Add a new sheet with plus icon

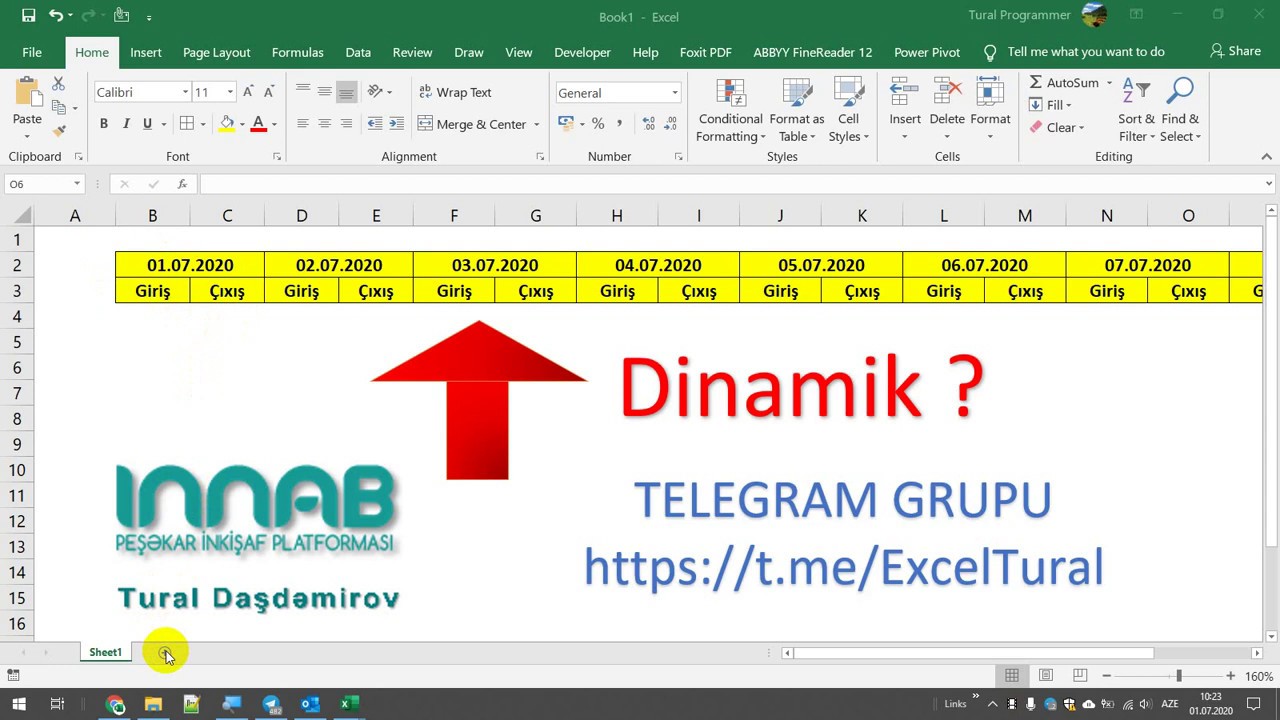point(164,652)
